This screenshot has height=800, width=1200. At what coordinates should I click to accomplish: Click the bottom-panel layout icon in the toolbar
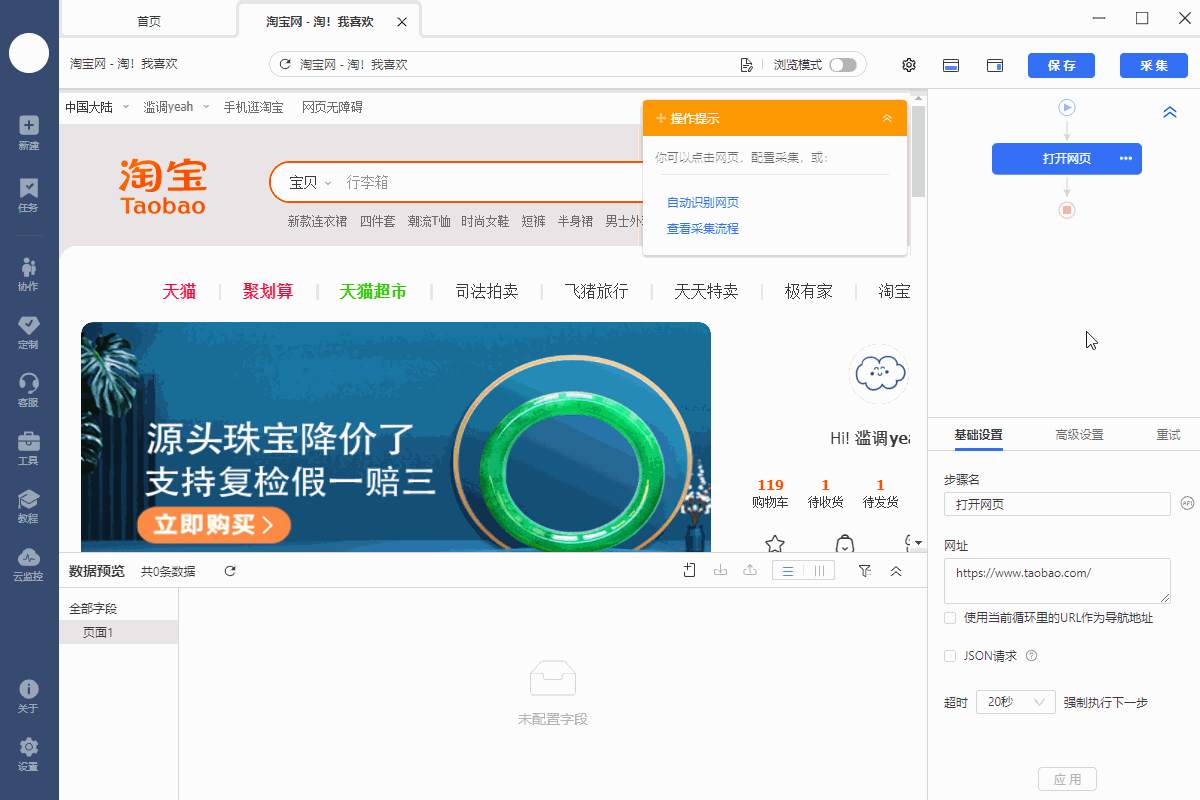[952, 65]
